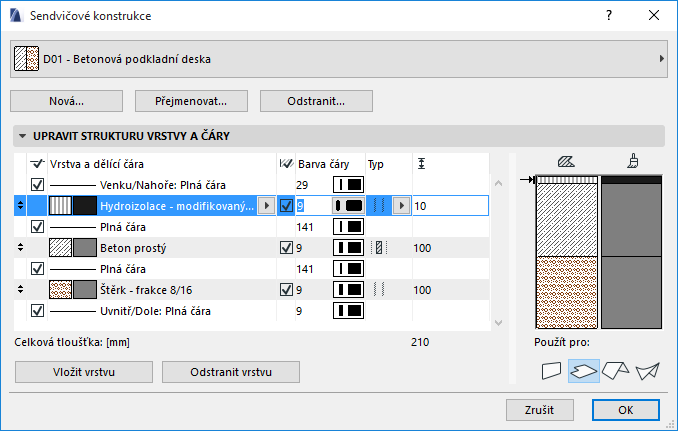The width and height of the screenshot is (678, 431).
Task: Select the Hydroizolace - modifikovaný layer row
Action: click(252, 206)
